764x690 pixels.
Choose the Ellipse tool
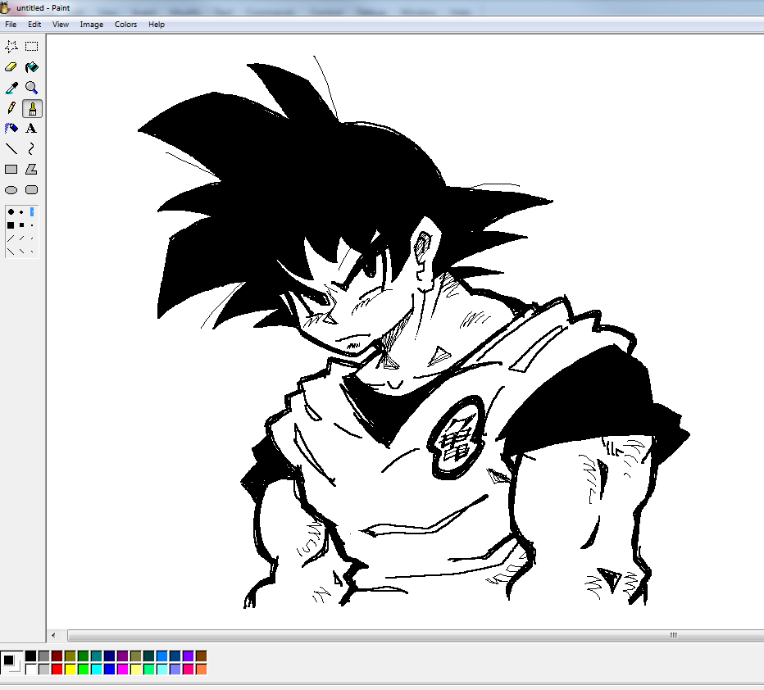(x=11, y=190)
